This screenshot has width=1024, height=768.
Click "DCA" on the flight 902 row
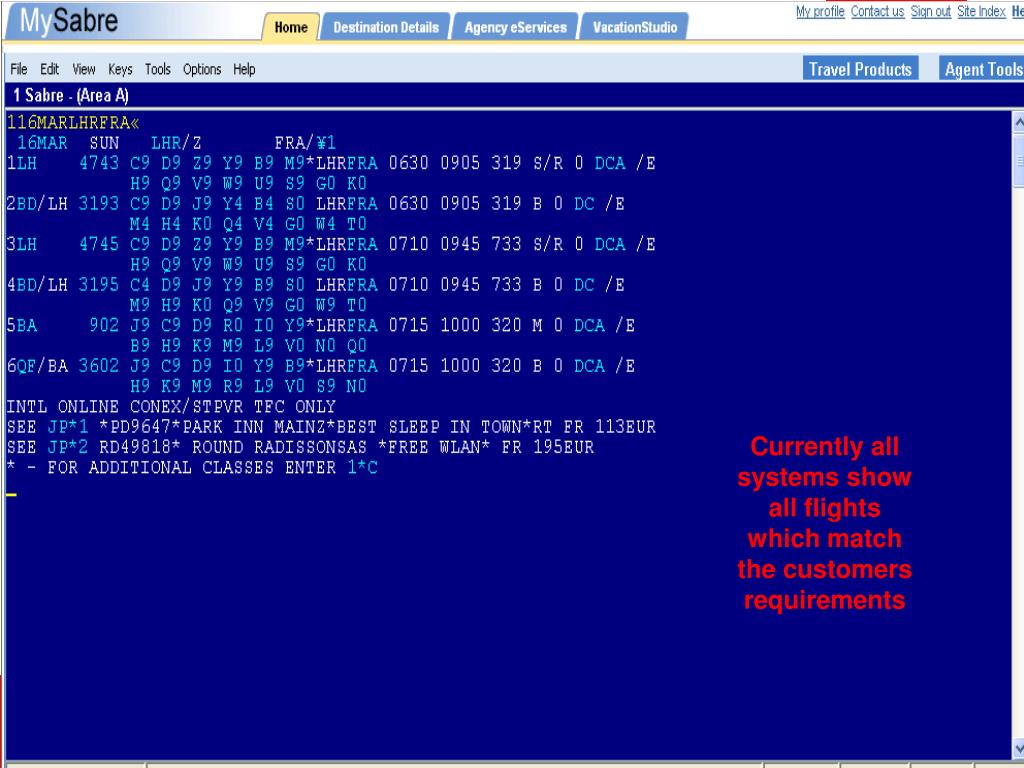coord(590,325)
